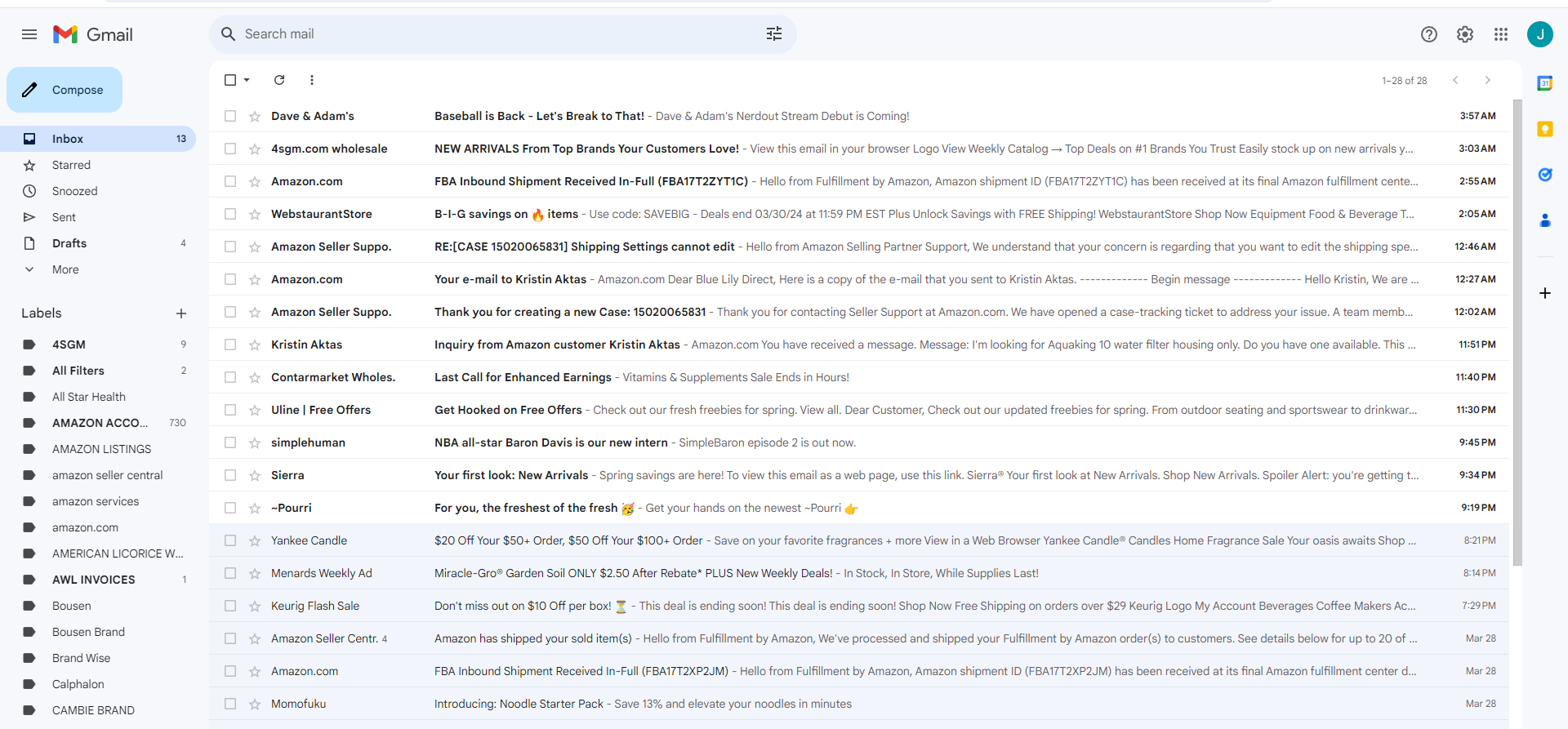
Task: Star the simplehuman email
Action: point(255,443)
